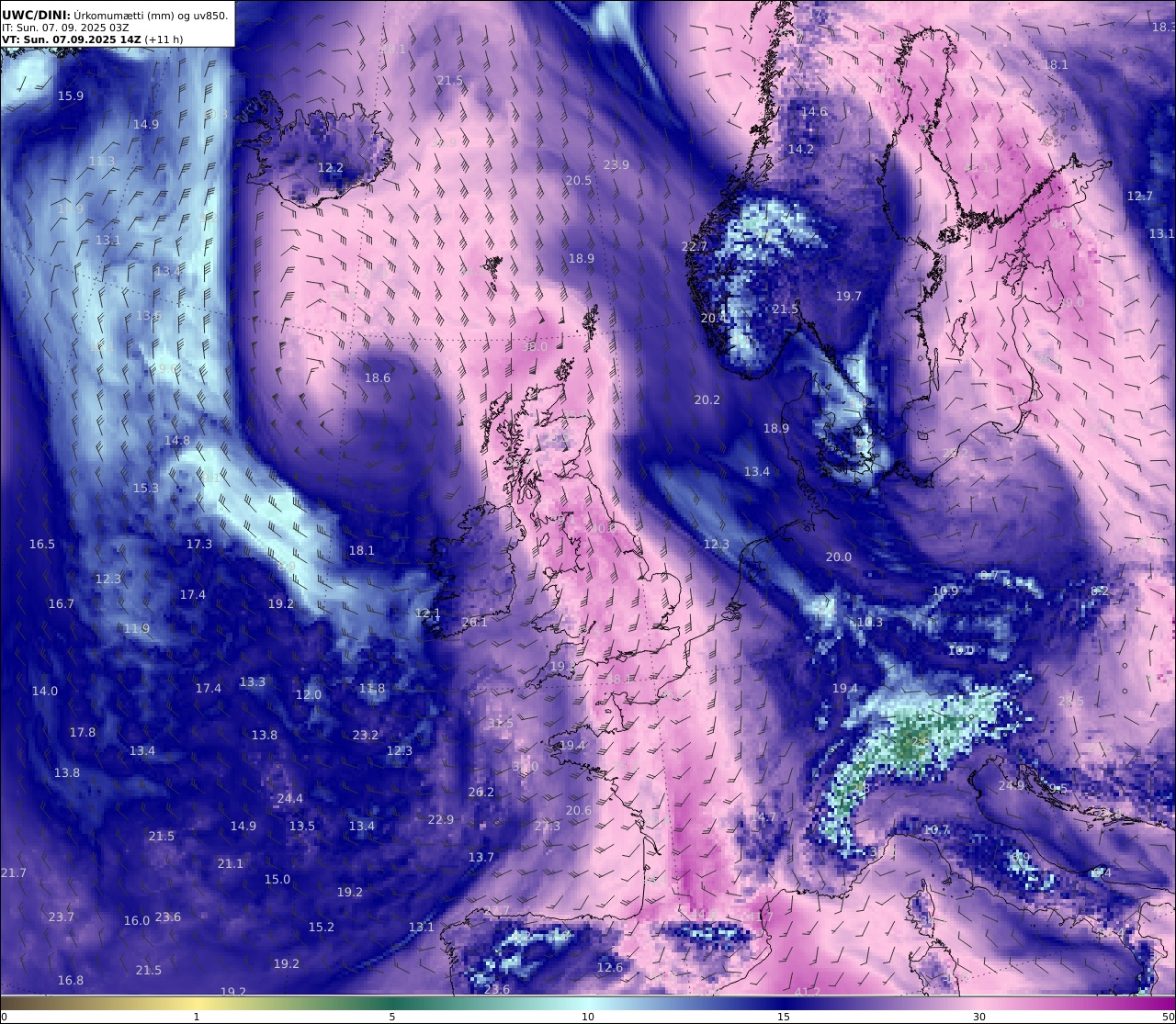
Task: Select the 'IT: Sun. 07. 09. 2025 03Z' line
Action: click(65, 28)
